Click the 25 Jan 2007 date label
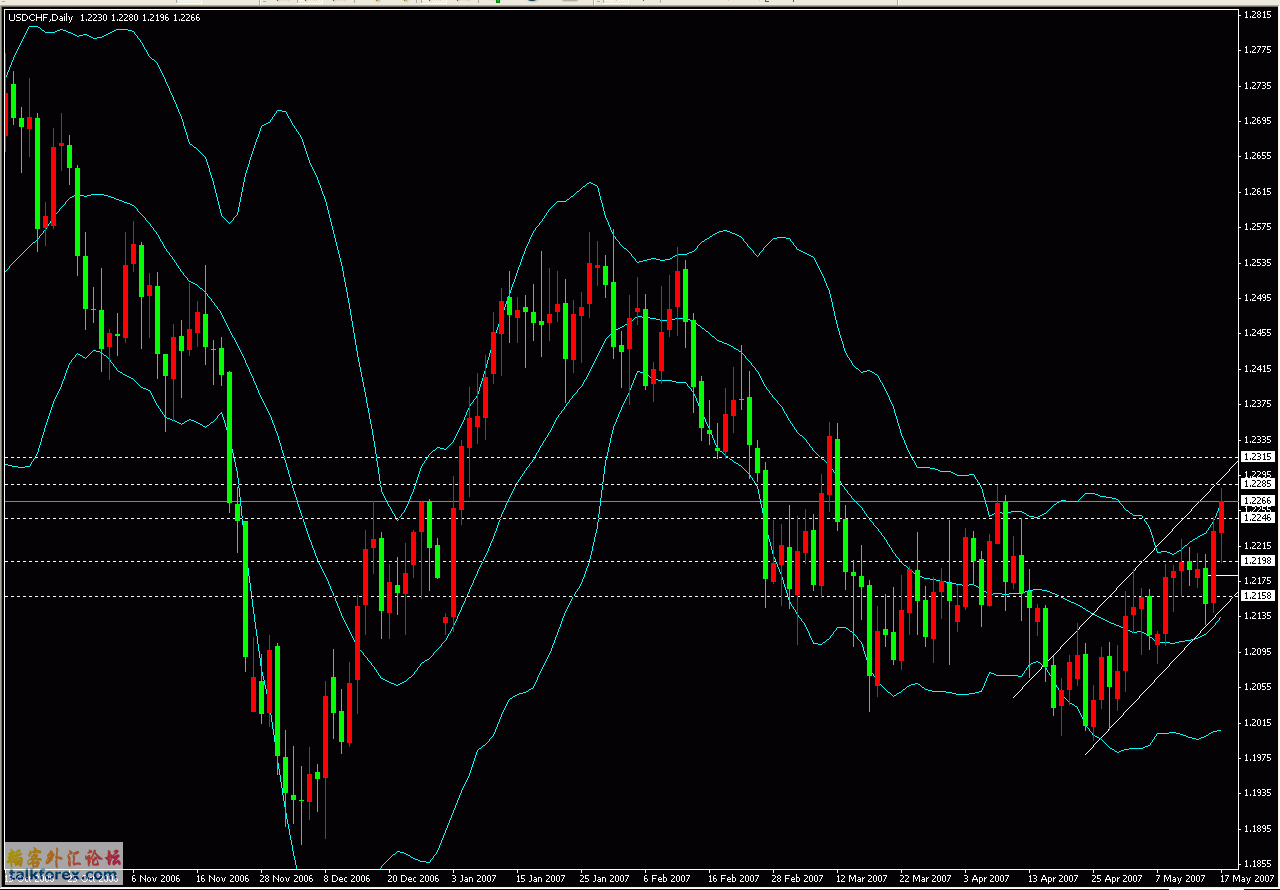 click(x=604, y=879)
